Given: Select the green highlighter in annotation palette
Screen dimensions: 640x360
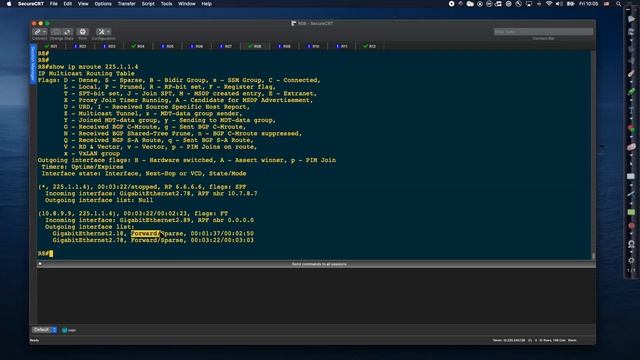Looking at the screenshot, I should (631, 92).
